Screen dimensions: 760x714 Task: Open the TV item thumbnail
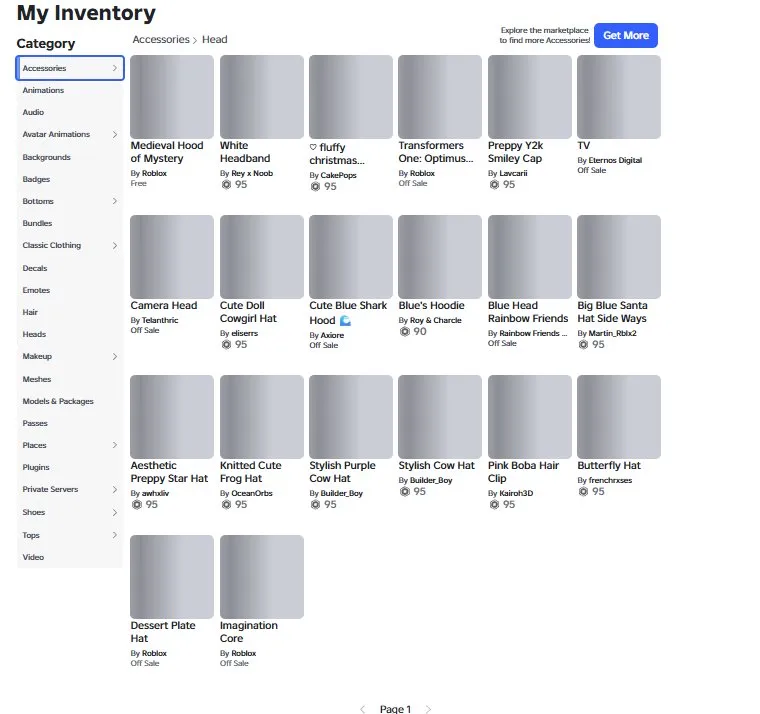619,96
